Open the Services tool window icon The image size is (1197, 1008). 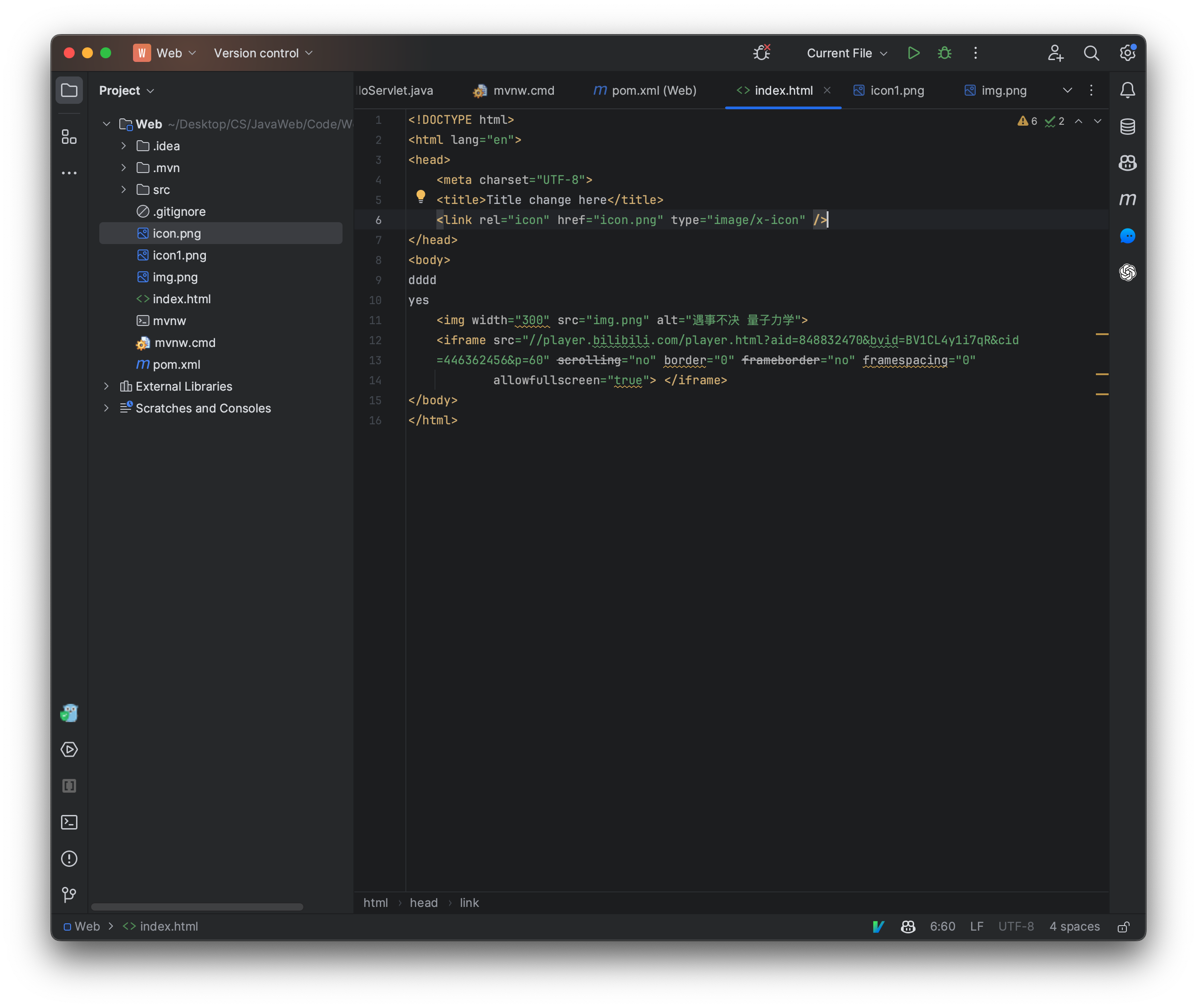click(x=69, y=750)
